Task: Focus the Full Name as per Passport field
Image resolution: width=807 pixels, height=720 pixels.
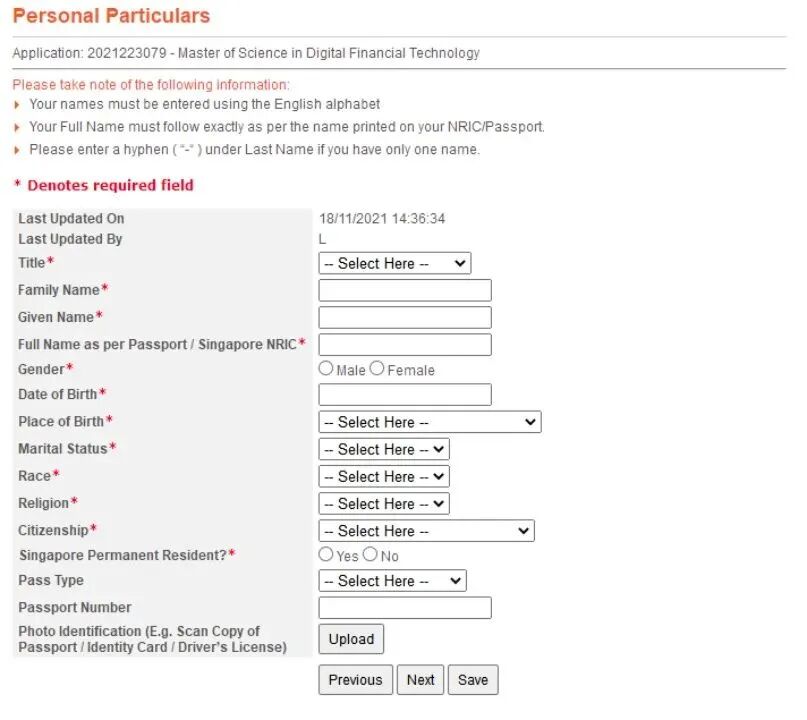Action: point(405,344)
